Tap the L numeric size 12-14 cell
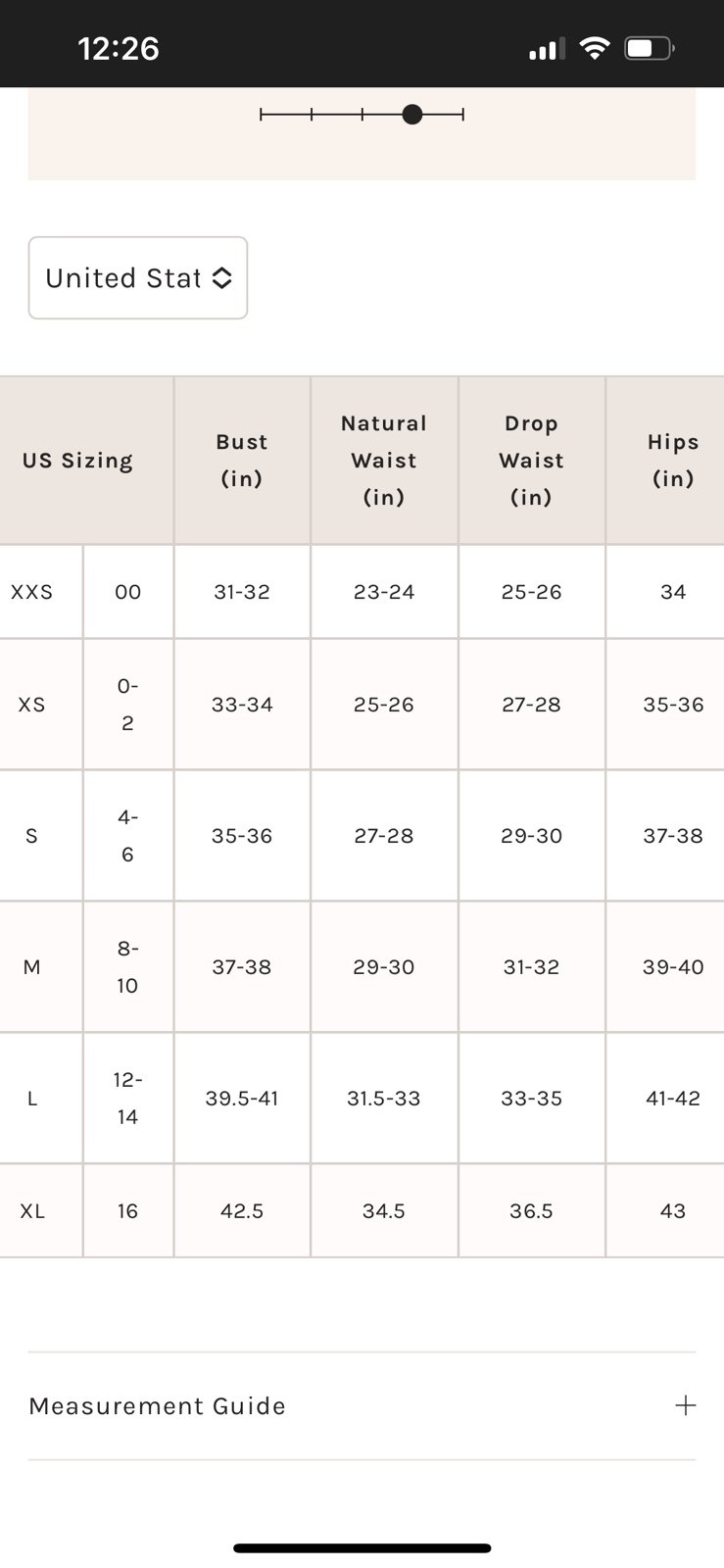The height and width of the screenshot is (1568, 724). [x=127, y=1098]
